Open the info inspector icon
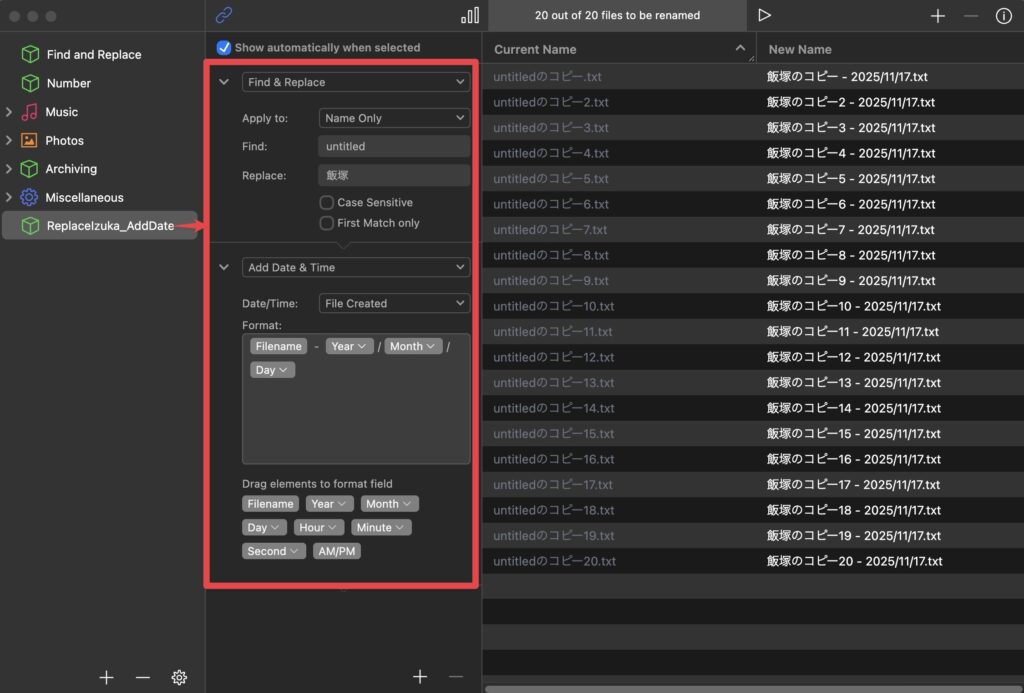The height and width of the screenshot is (693, 1024). point(1003,16)
